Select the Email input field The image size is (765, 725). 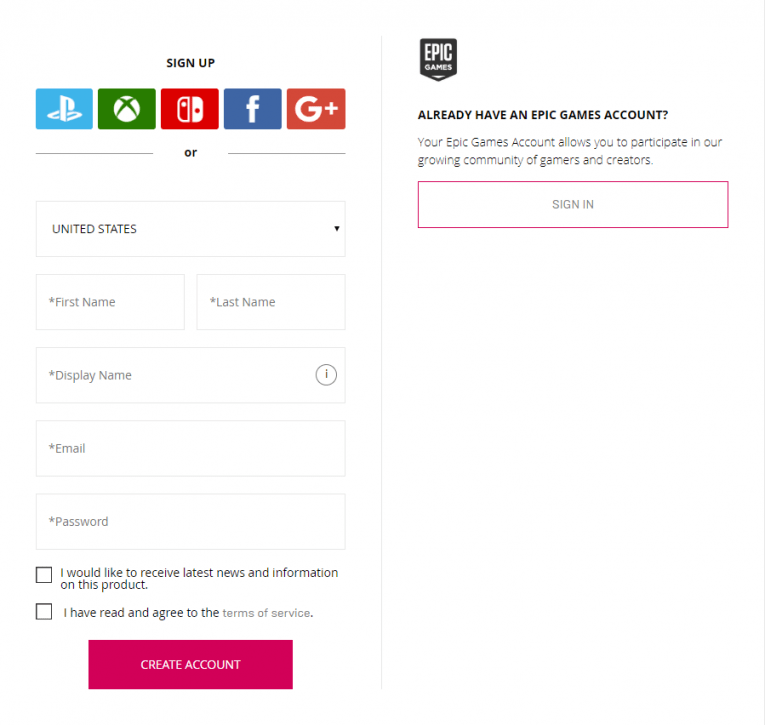point(190,448)
